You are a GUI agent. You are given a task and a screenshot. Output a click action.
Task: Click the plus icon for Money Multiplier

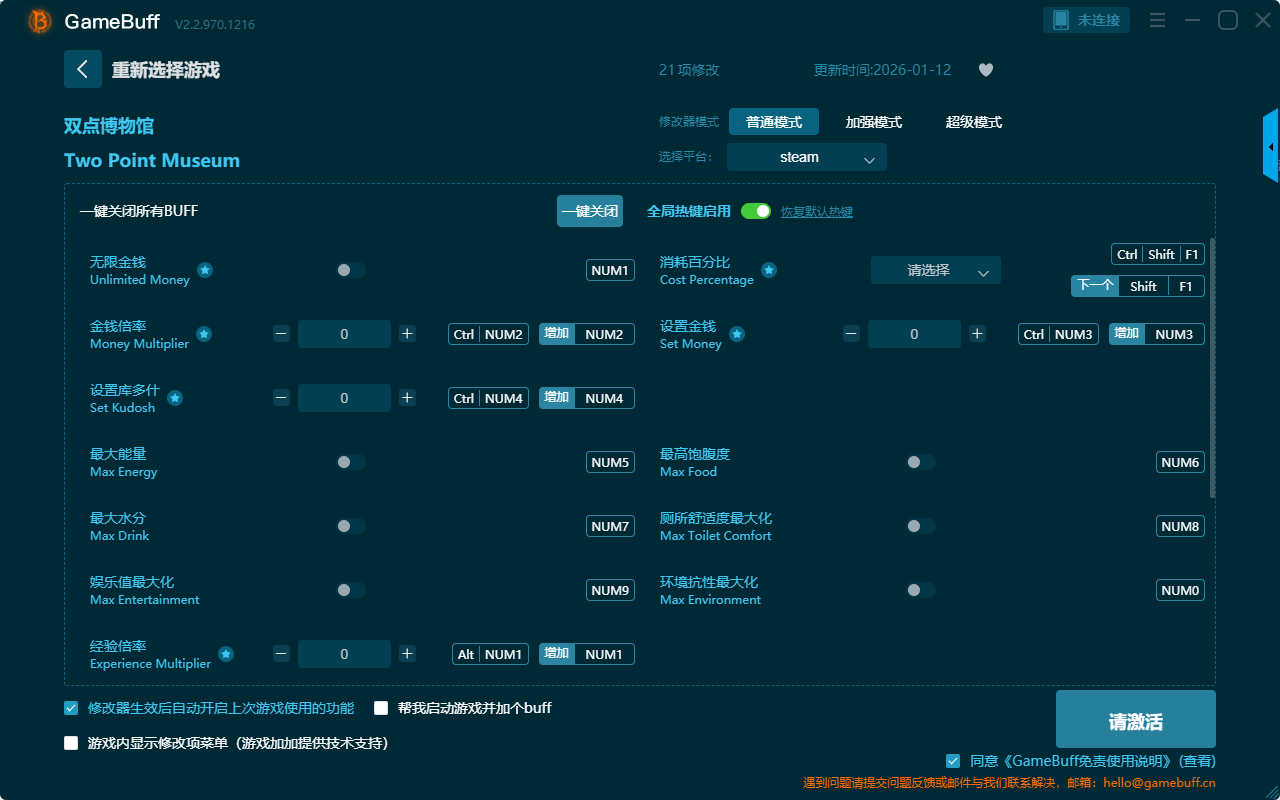407,334
